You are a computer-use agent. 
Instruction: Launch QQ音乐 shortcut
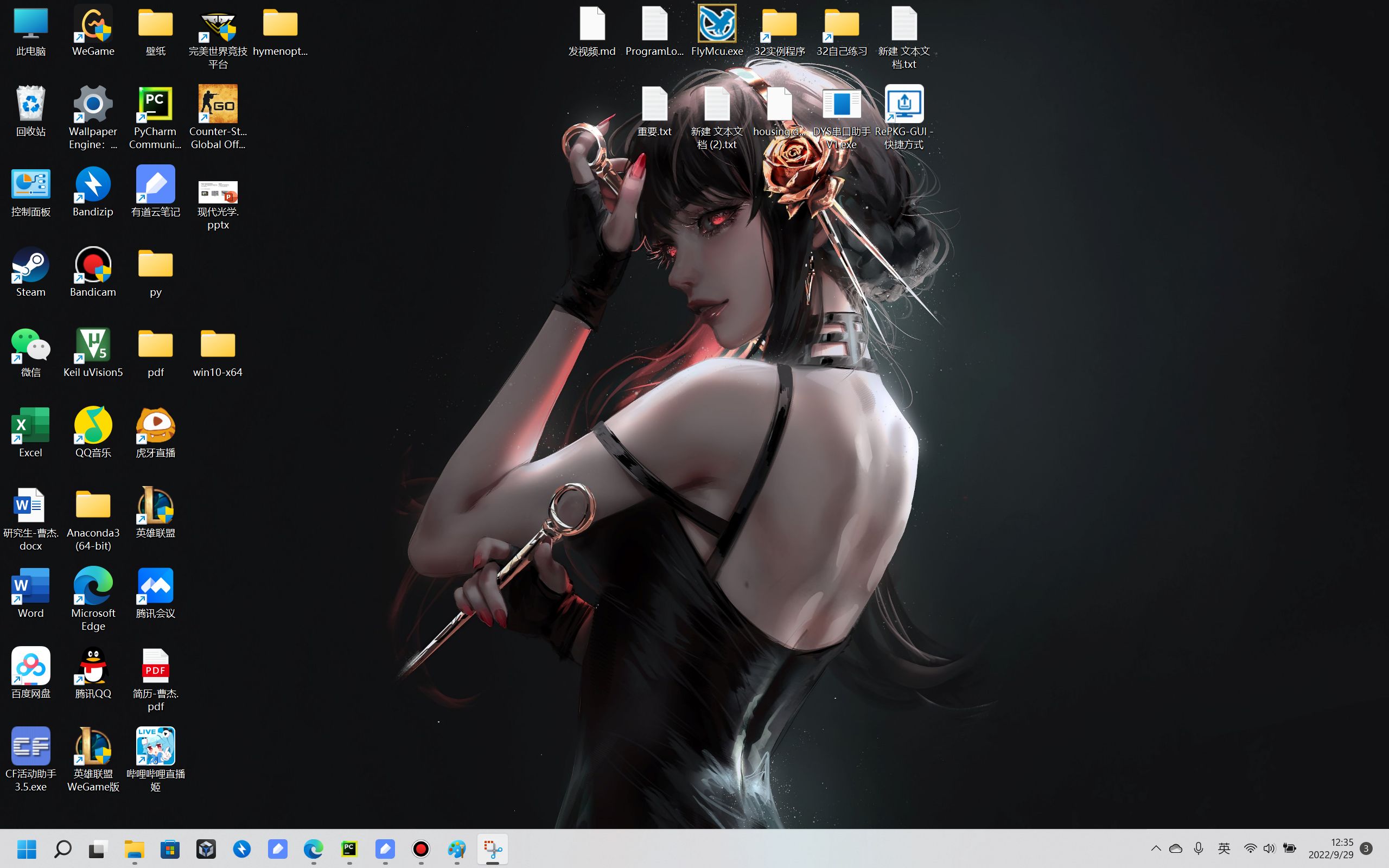[x=93, y=433]
